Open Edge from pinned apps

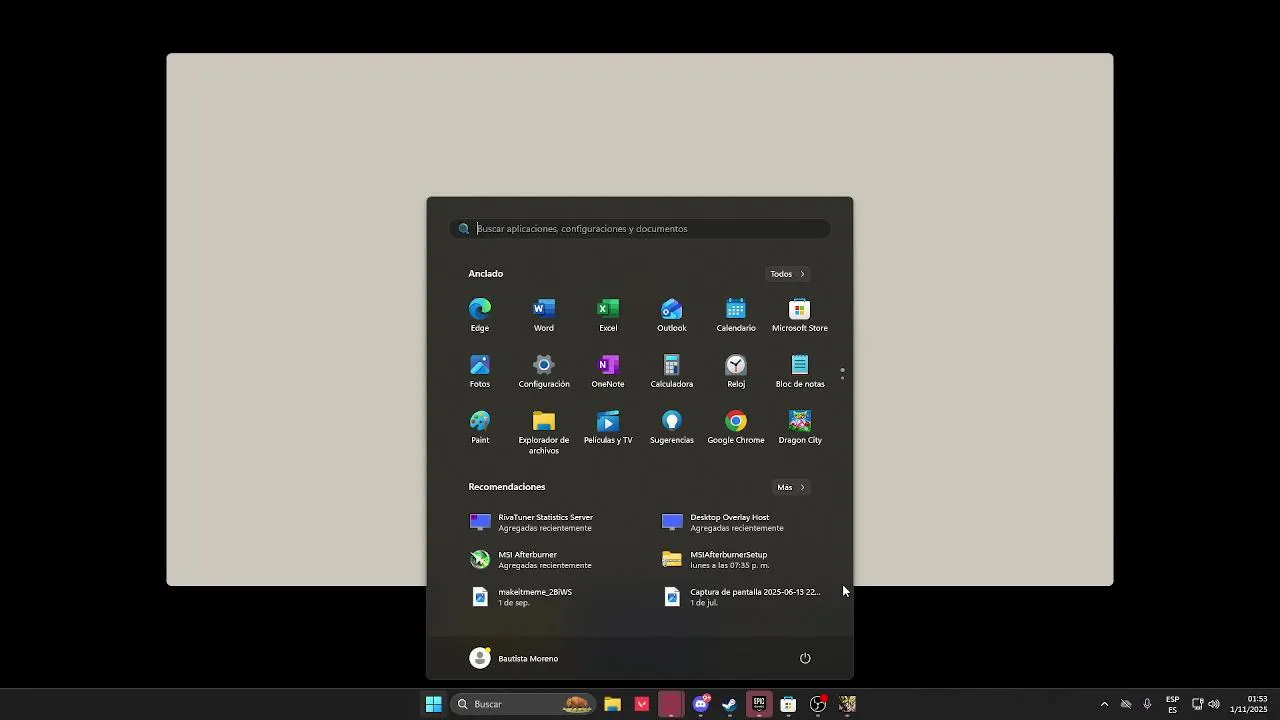(x=480, y=314)
